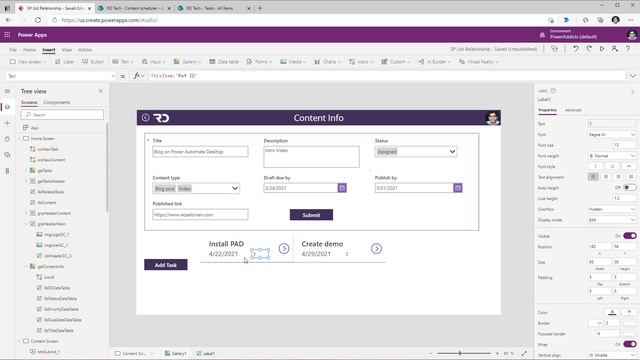Viewport: 640px width, 360px height.
Task: Open the View ribbon tab
Action: pos(67,49)
